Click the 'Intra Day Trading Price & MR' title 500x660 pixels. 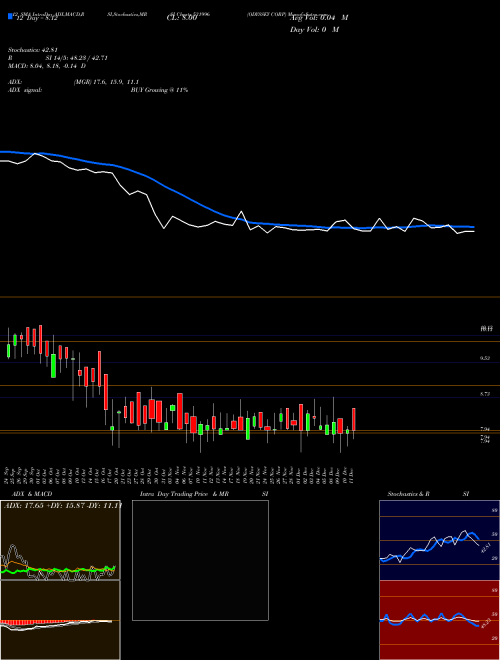184,494
